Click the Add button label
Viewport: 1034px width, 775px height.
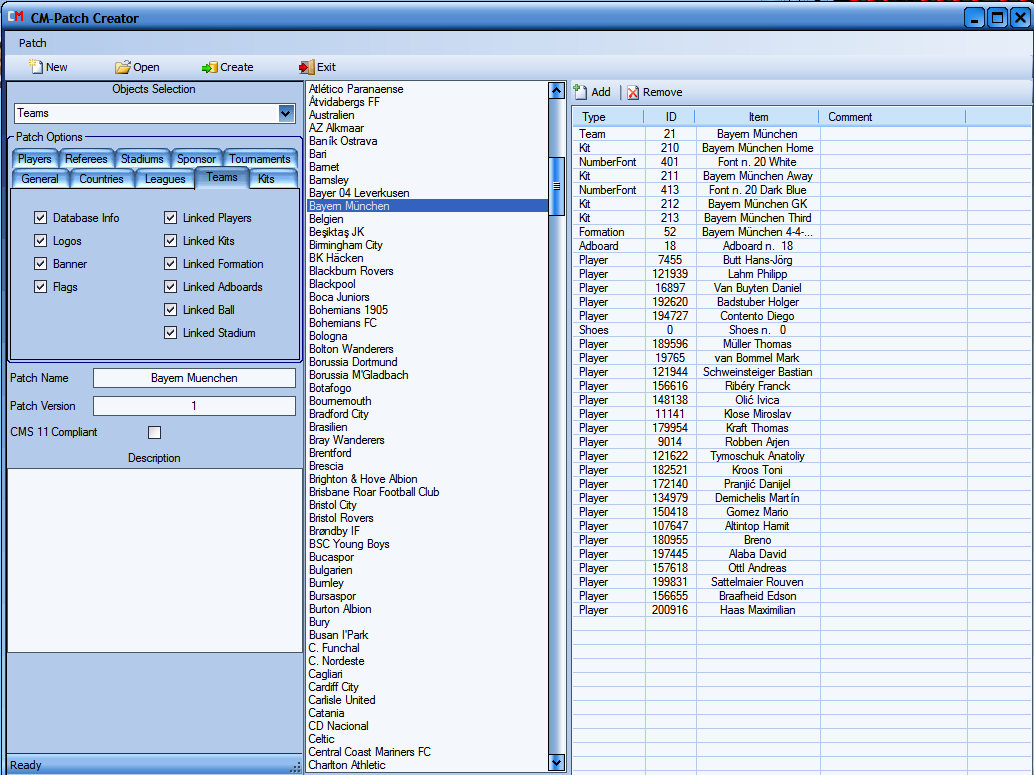point(601,92)
